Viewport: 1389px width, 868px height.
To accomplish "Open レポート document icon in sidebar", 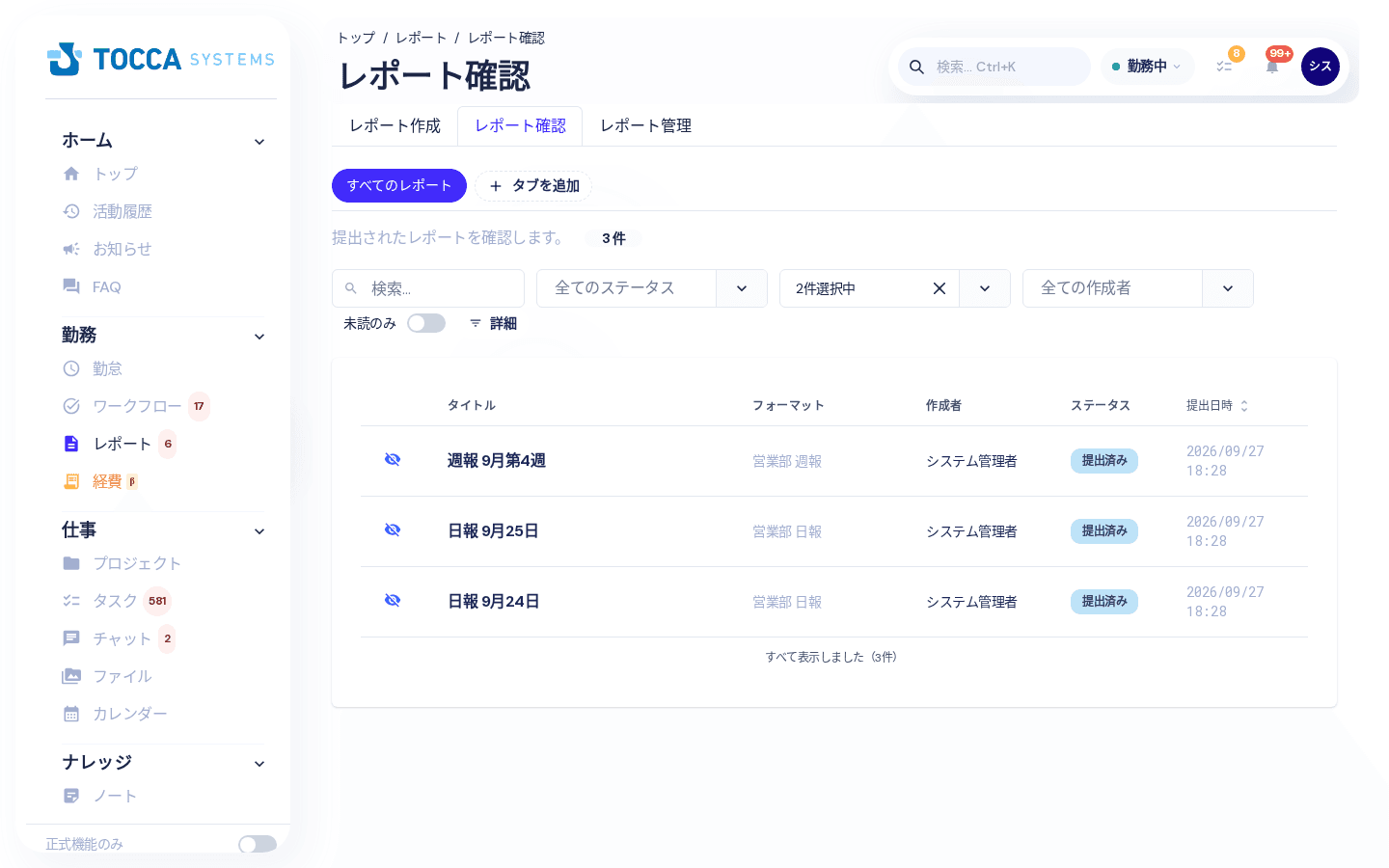I will (x=71, y=444).
